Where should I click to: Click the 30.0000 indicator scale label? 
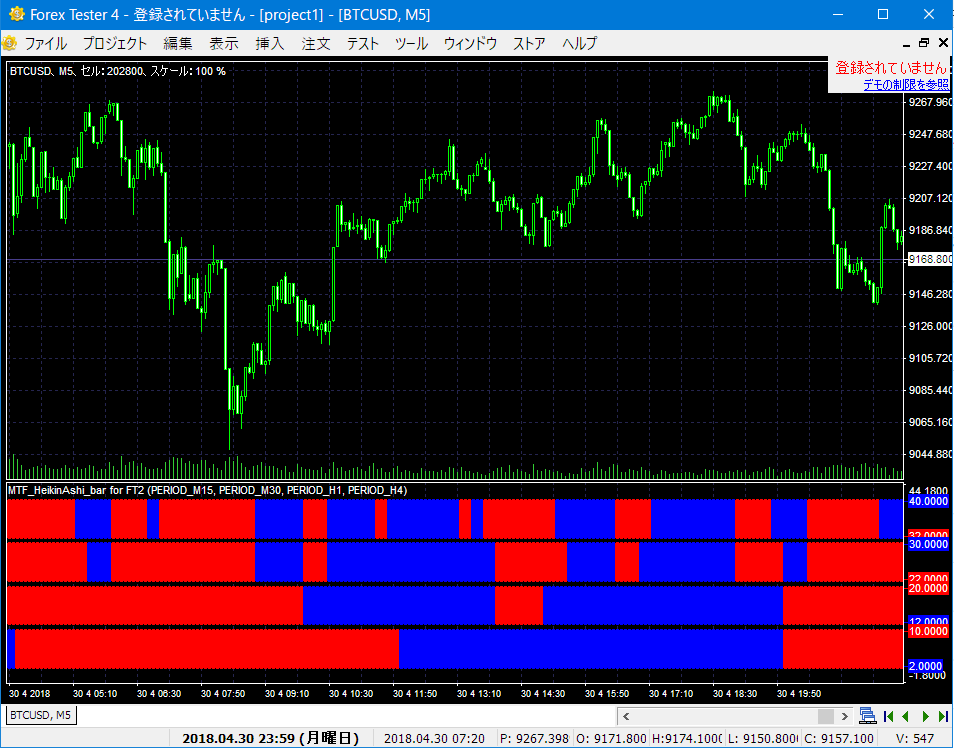point(928,545)
